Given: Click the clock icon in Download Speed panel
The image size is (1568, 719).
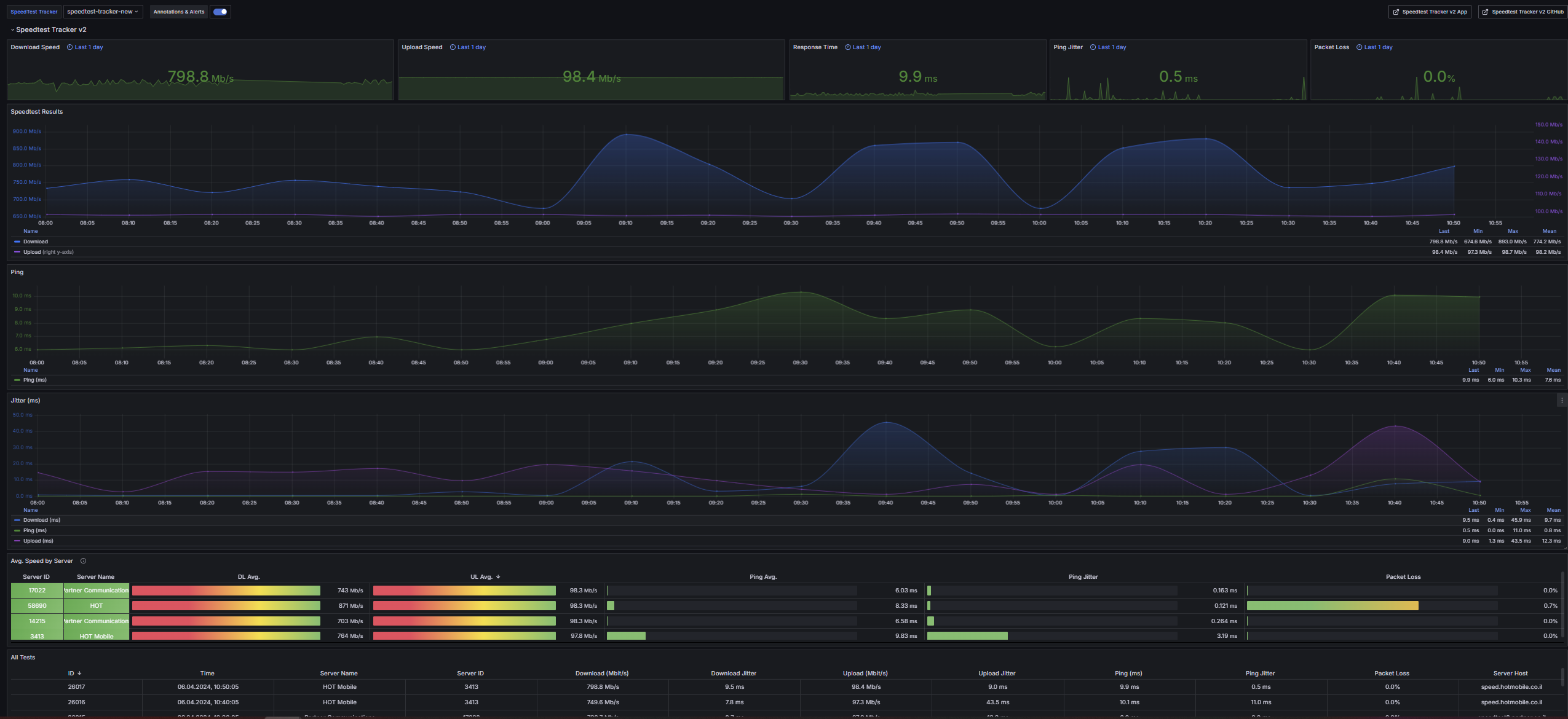Looking at the screenshot, I should click(69, 47).
